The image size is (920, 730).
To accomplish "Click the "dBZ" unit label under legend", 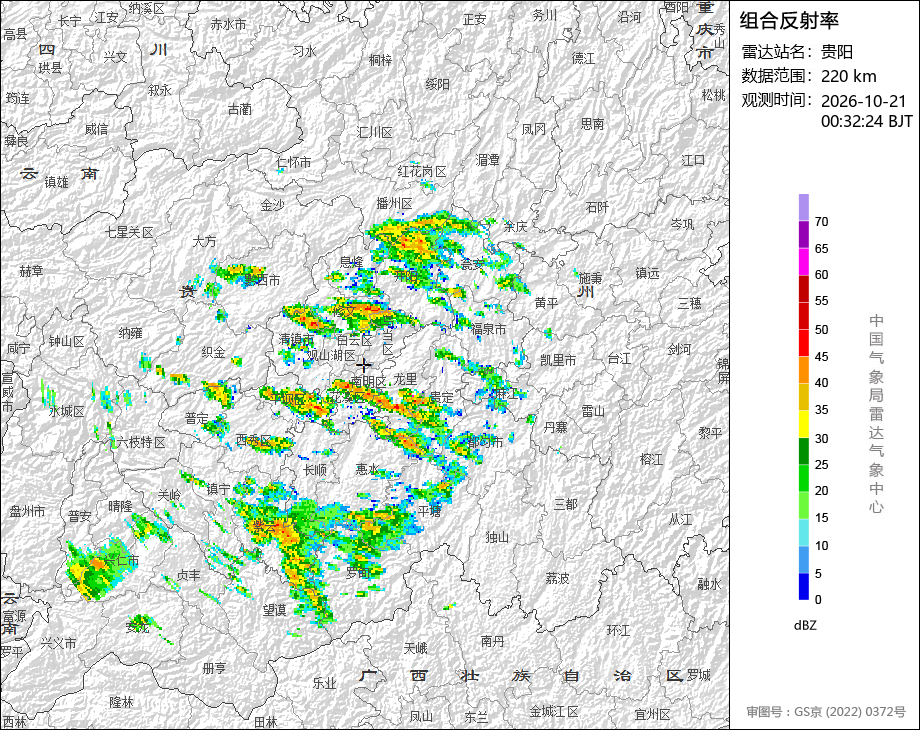I will (x=805, y=626).
